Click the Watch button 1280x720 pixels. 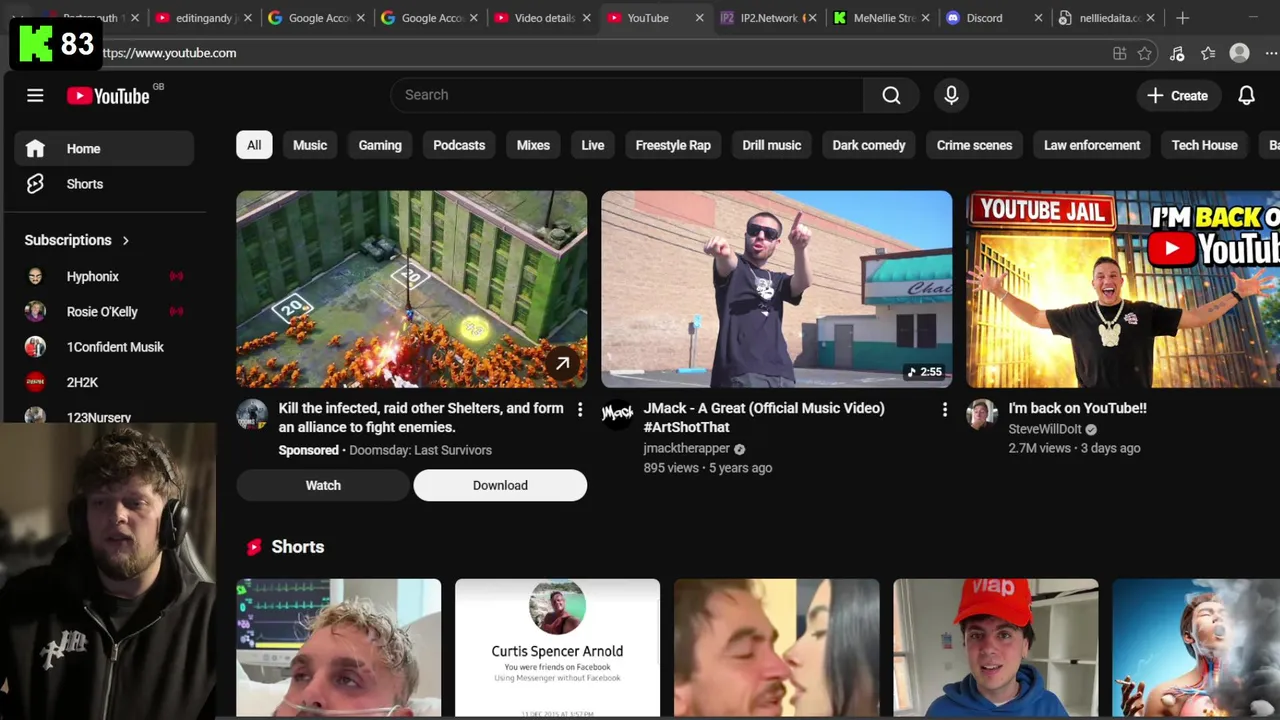tap(323, 485)
